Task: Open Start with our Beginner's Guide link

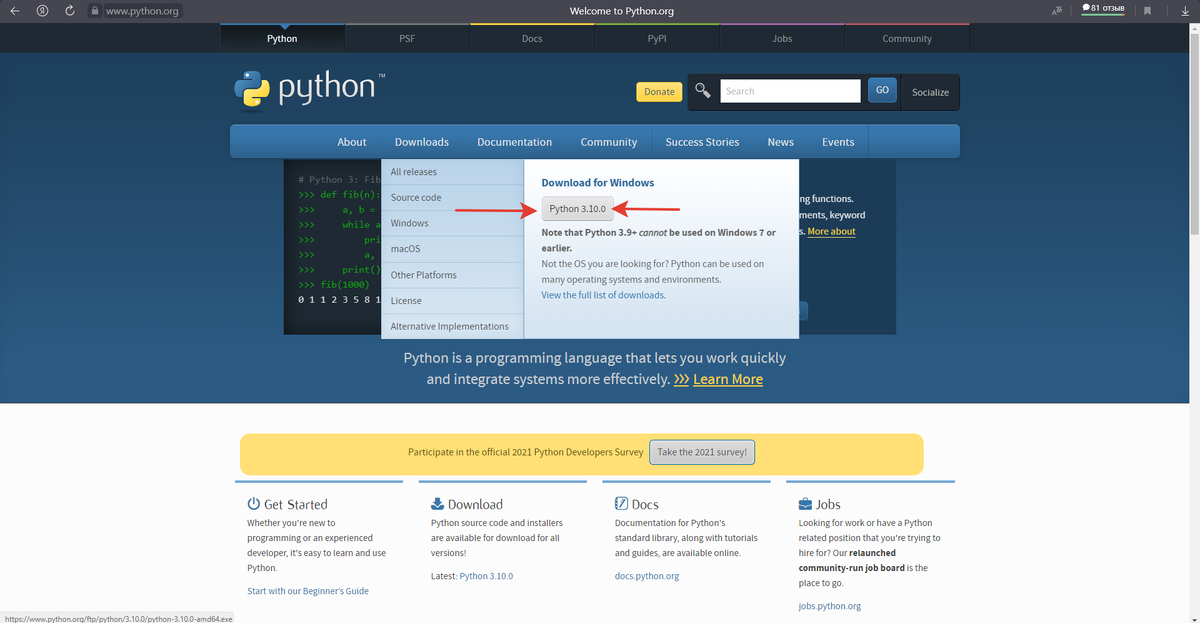Action: coord(308,591)
